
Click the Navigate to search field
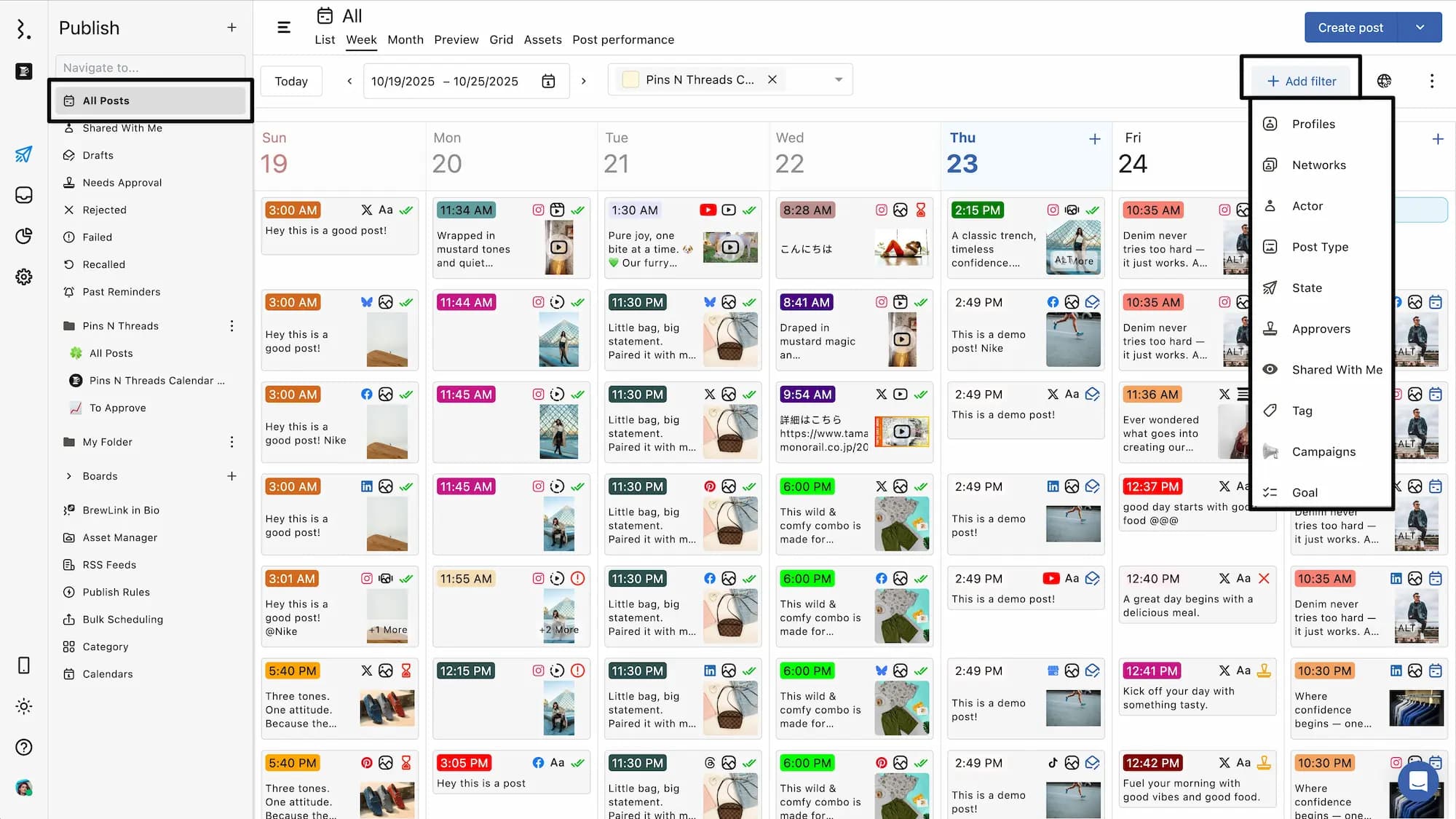pyautogui.click(x=150, y=67)
